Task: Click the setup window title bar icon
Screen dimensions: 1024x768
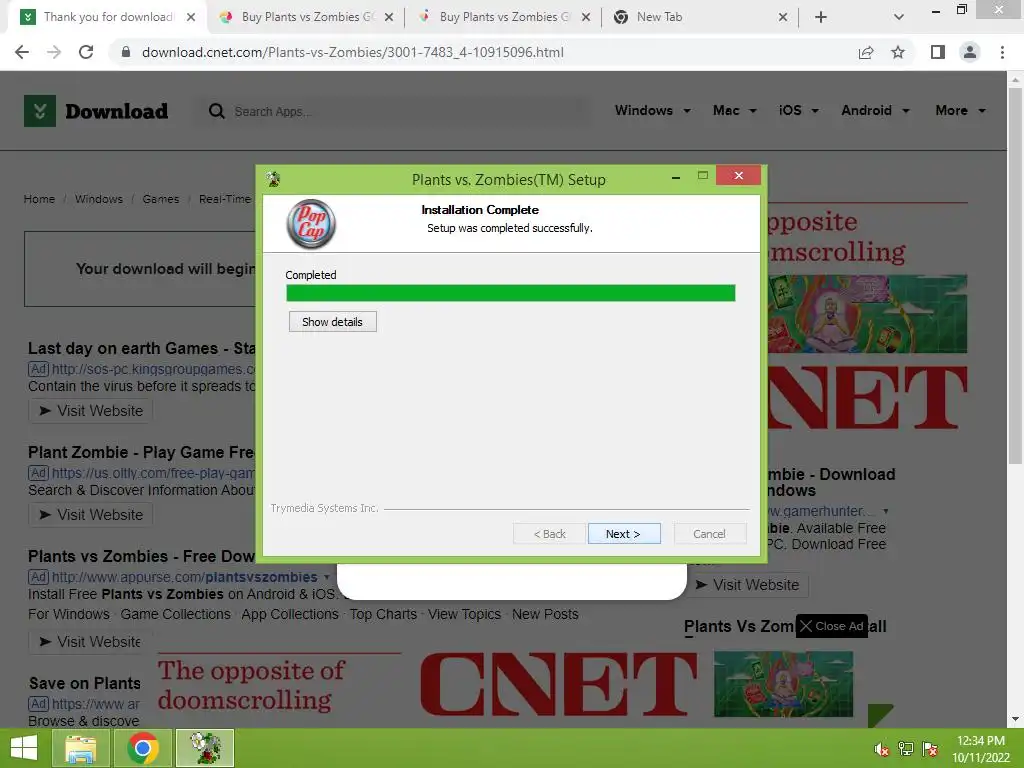Action: [274, 178]
